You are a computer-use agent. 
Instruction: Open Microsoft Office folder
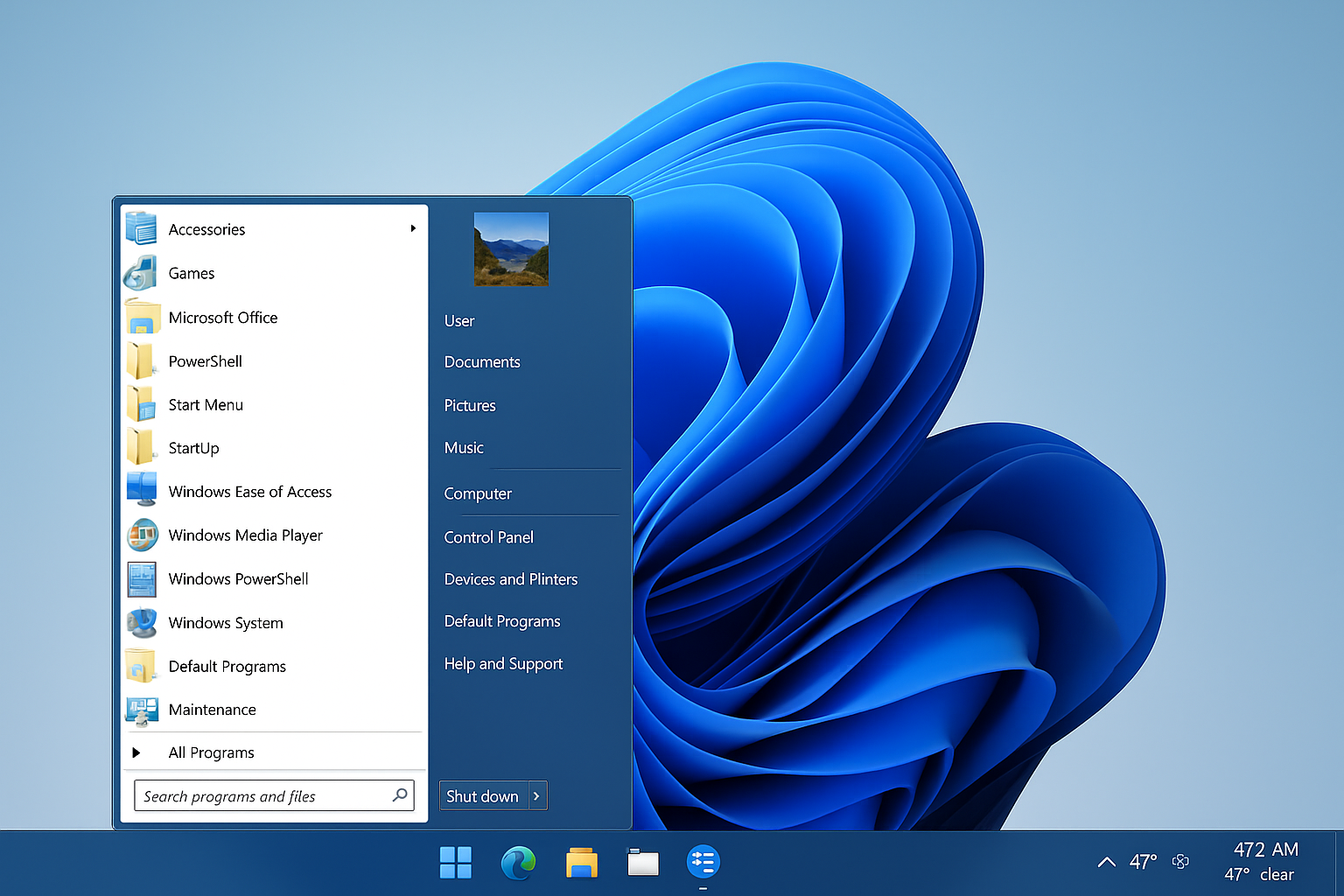pos(223,317)
